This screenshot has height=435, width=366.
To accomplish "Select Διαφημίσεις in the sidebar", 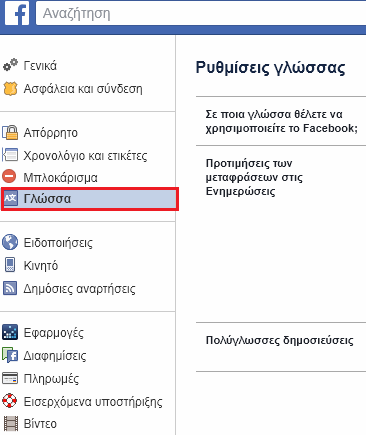I will [55, 356].
